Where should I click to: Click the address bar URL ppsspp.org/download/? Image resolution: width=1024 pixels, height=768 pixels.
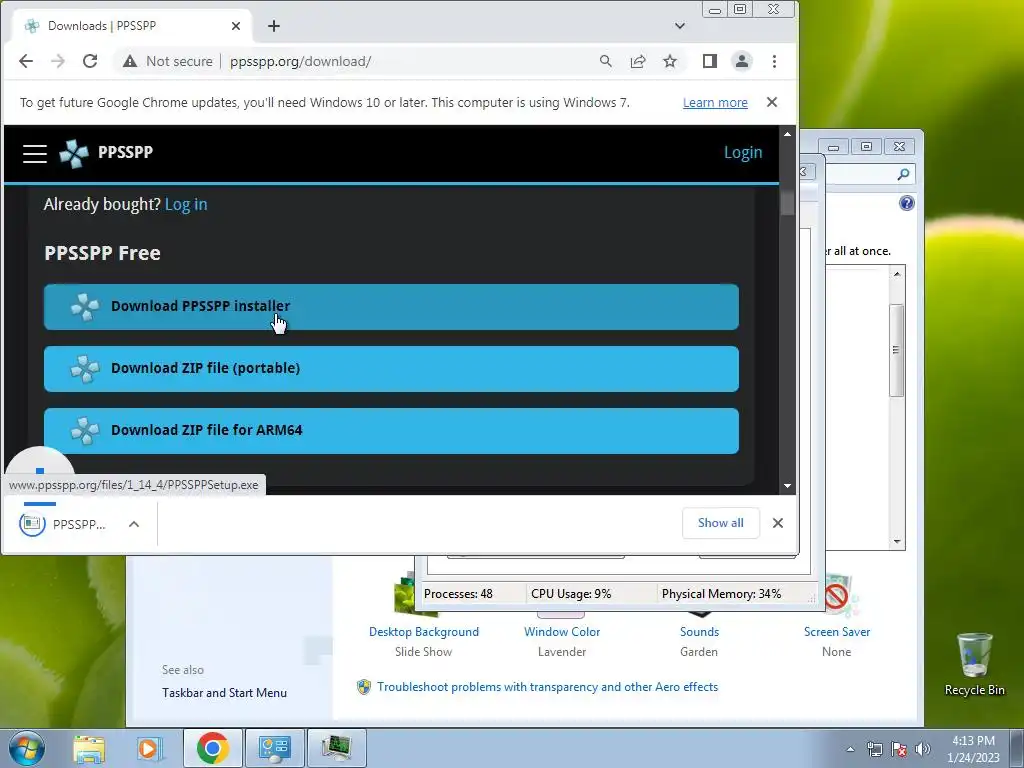pos(300,61)
